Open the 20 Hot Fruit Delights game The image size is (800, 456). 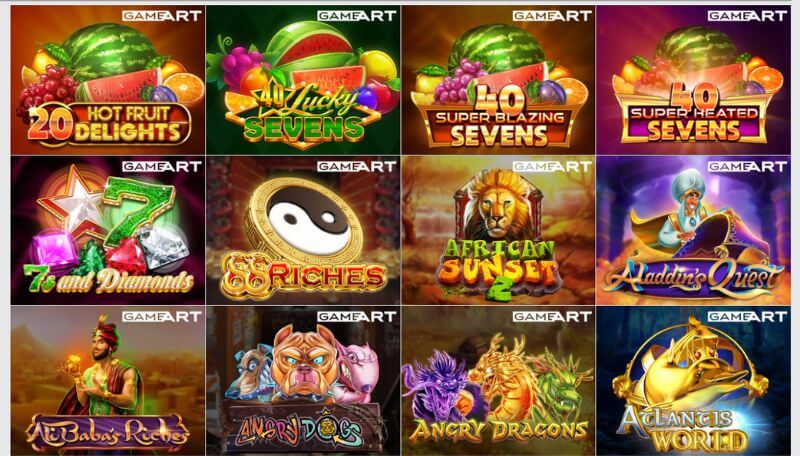[108, 80]
